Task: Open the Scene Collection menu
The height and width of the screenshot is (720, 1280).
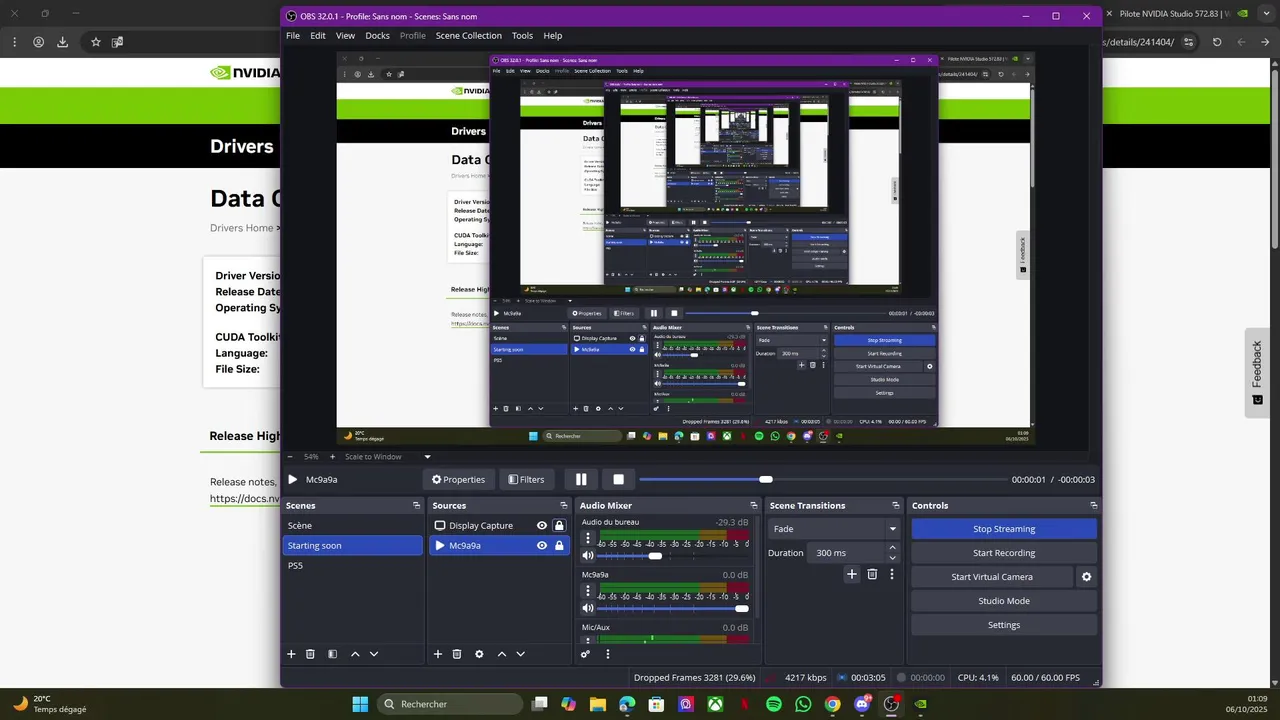Action: coord(468,36)
